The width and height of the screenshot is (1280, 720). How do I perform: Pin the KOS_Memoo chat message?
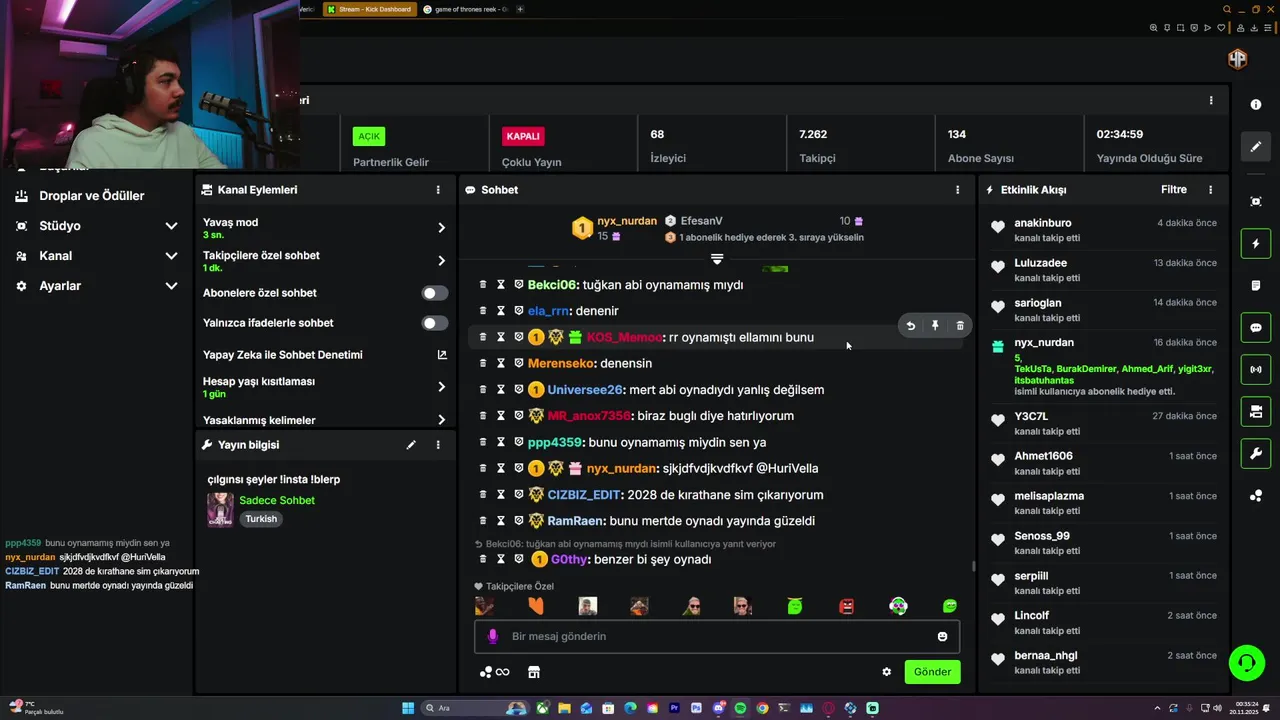[x=935, y=326]
